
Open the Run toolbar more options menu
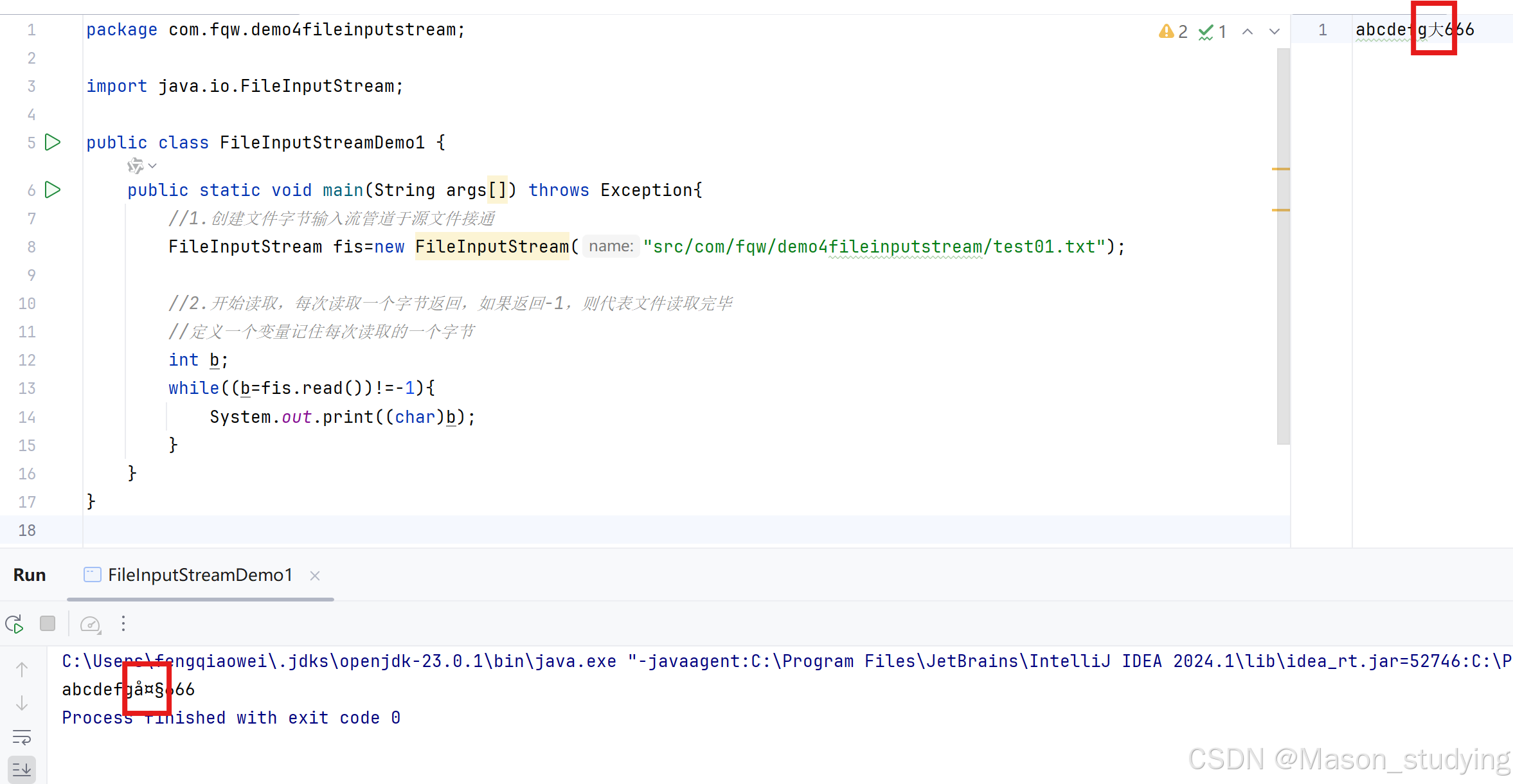click(123, 623)
